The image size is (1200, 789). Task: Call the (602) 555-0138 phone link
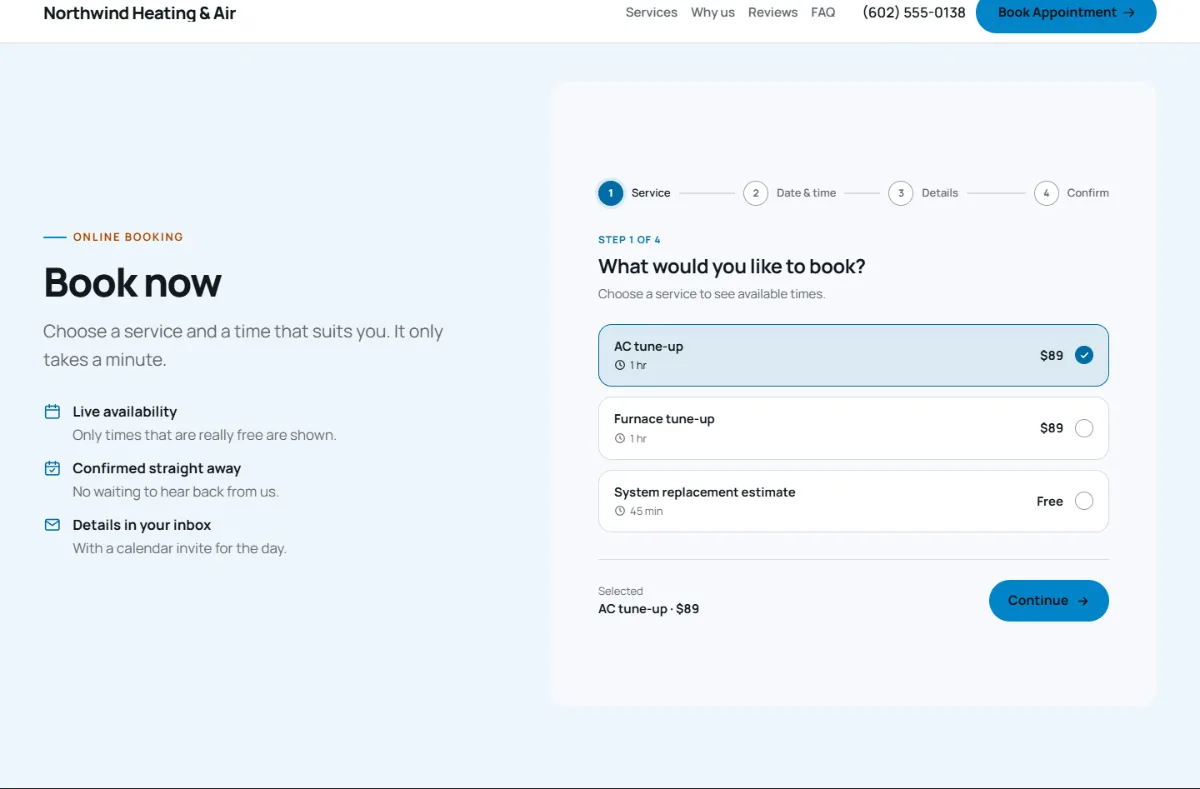point(914,13)
